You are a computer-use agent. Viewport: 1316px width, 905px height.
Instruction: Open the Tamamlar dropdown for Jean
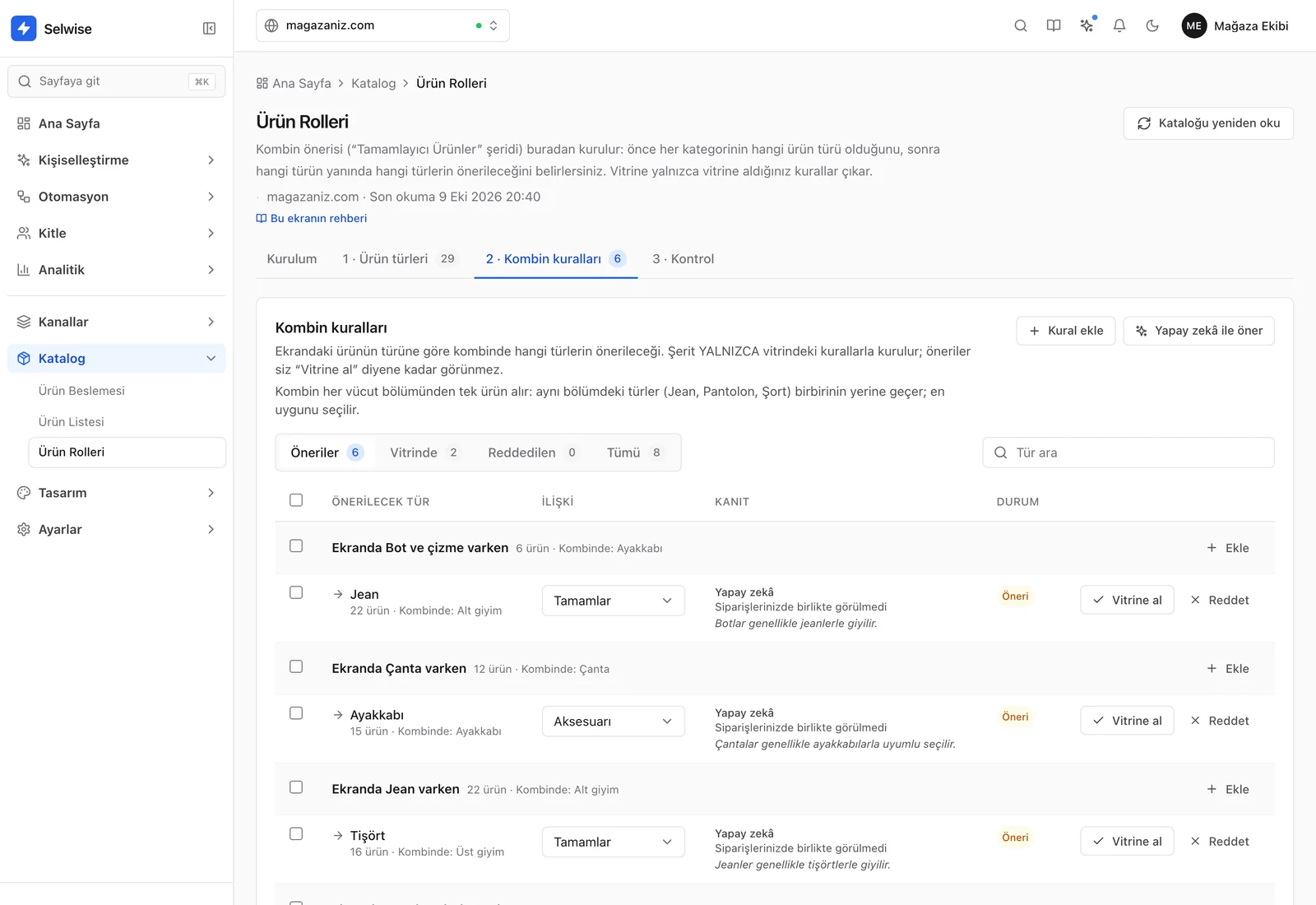(614, 601)
